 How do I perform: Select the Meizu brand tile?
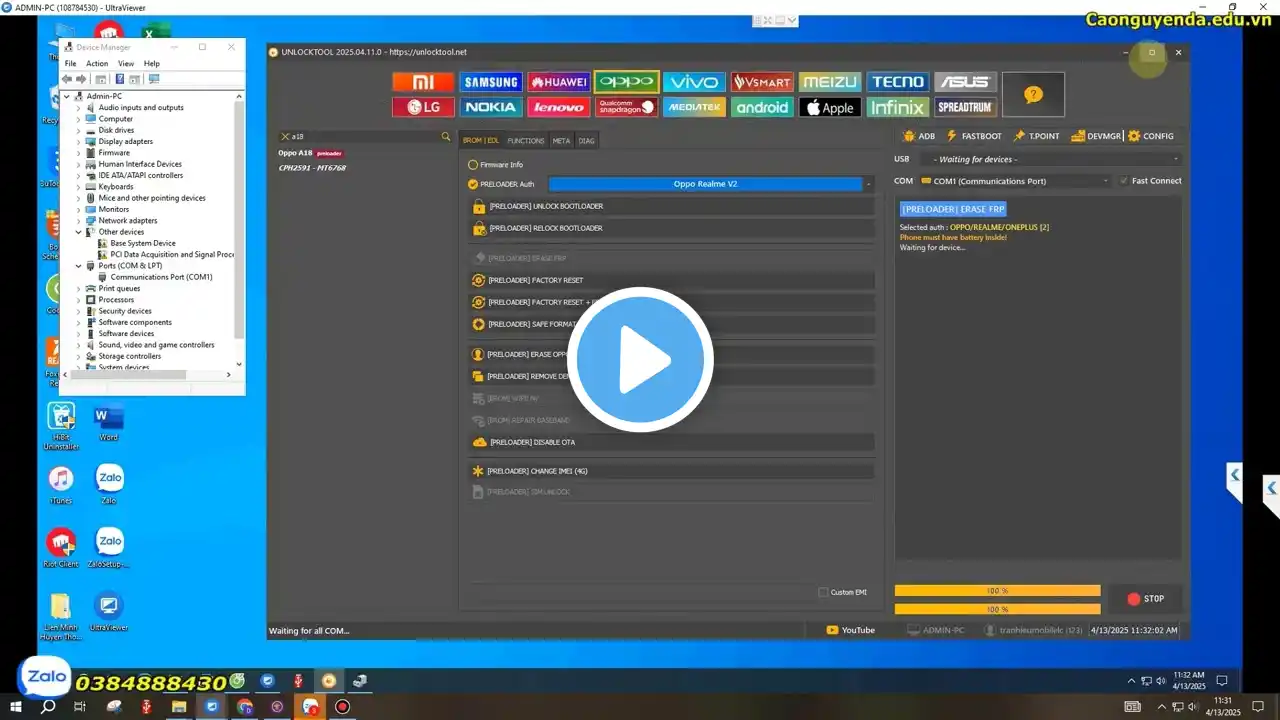[830, 82]
